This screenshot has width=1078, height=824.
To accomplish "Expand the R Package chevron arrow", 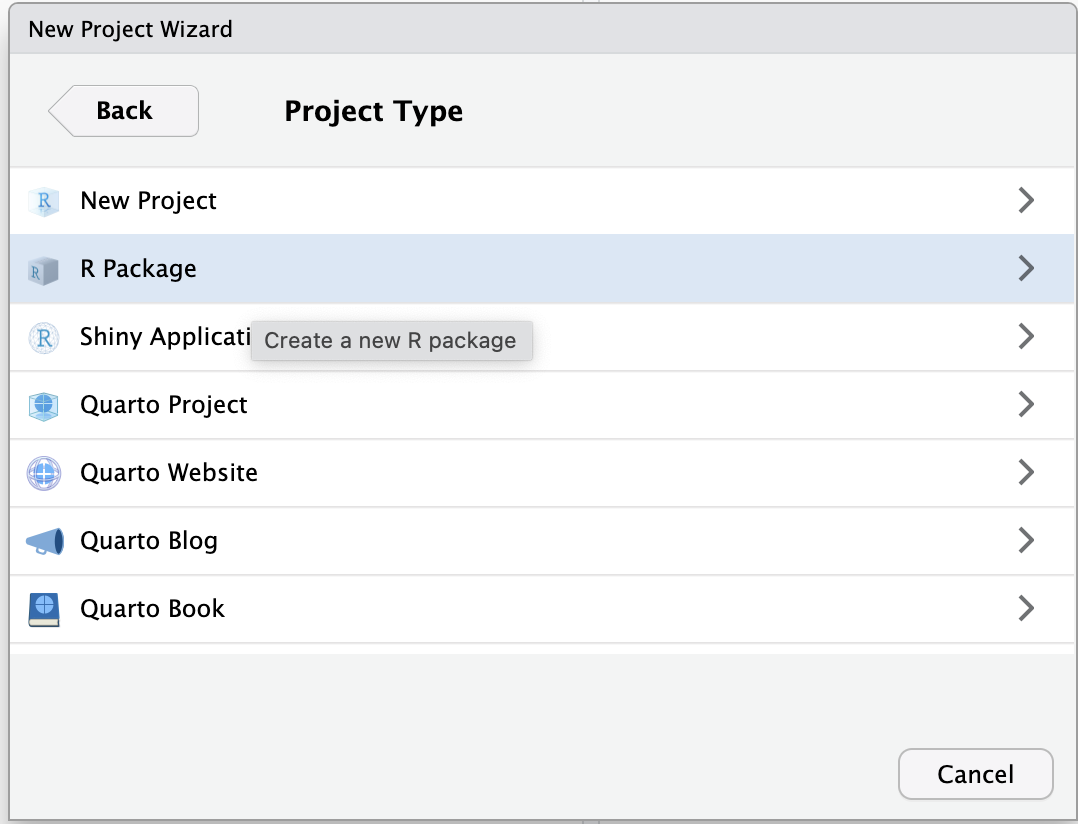I will click(x=1025, y=269).
